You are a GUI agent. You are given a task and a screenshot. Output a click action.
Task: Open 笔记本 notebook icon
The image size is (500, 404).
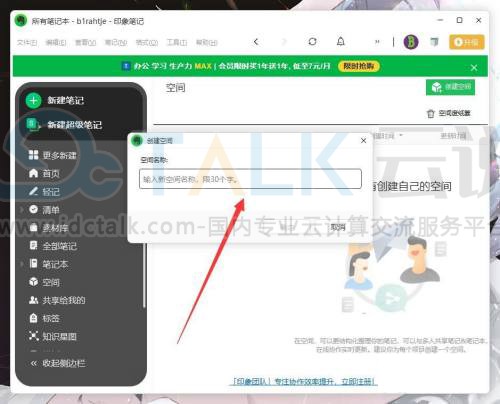tap(33, 264)
